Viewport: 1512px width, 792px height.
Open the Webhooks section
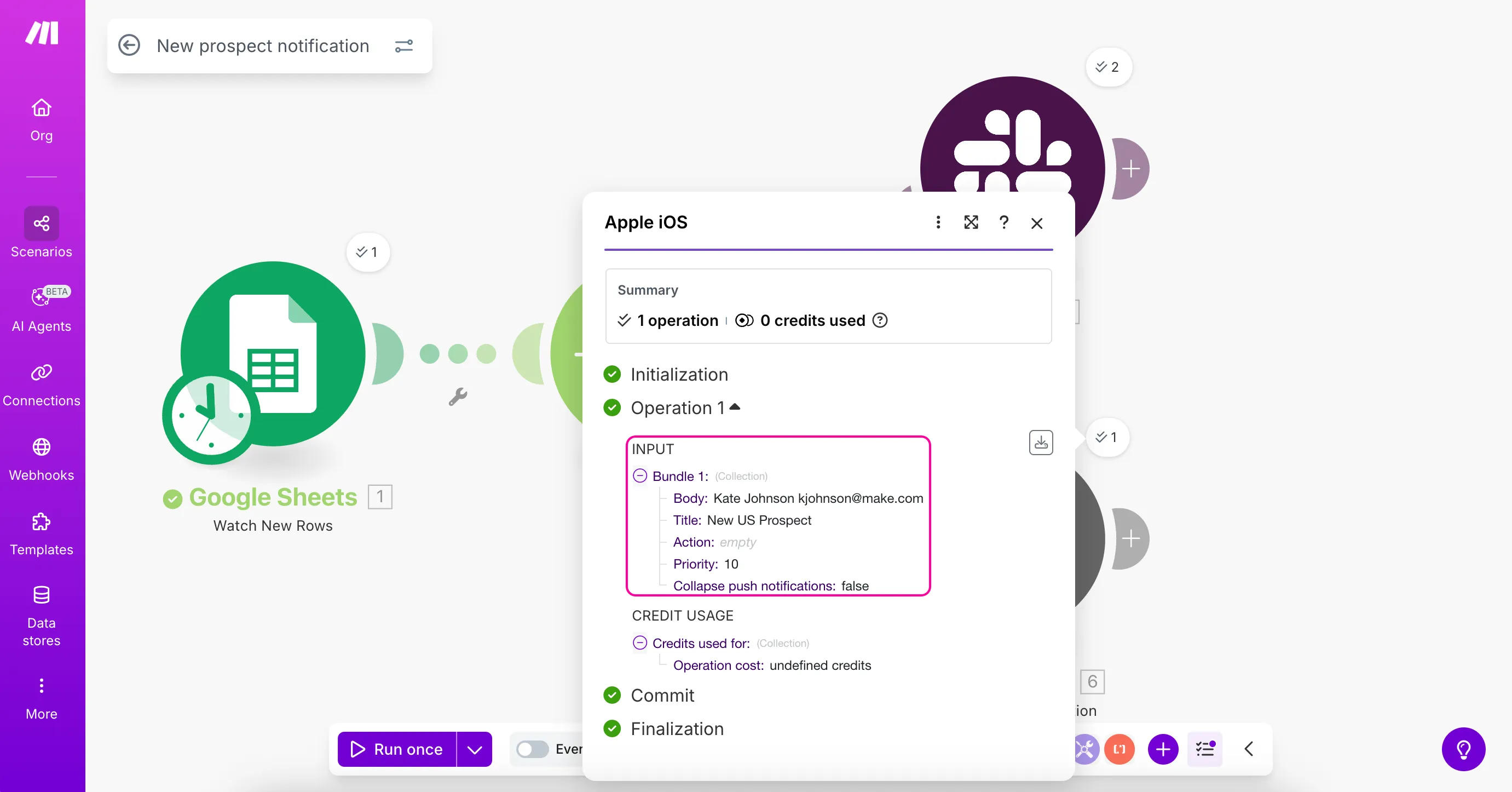click(x=41, y=460)
